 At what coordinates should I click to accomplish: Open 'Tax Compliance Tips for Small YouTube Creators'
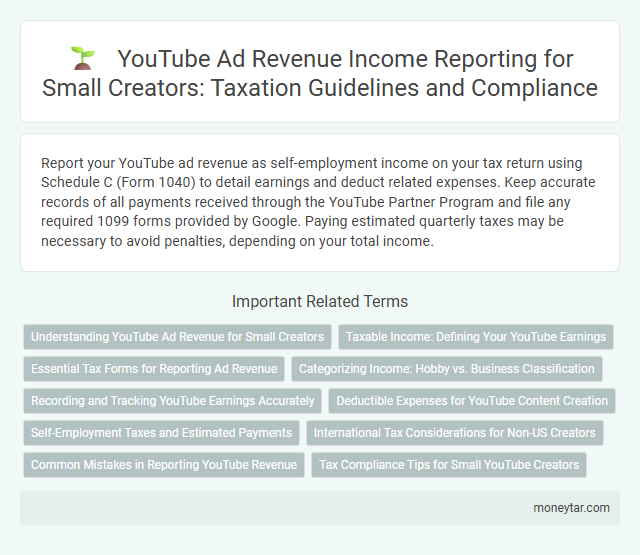(x=449, y=465)
